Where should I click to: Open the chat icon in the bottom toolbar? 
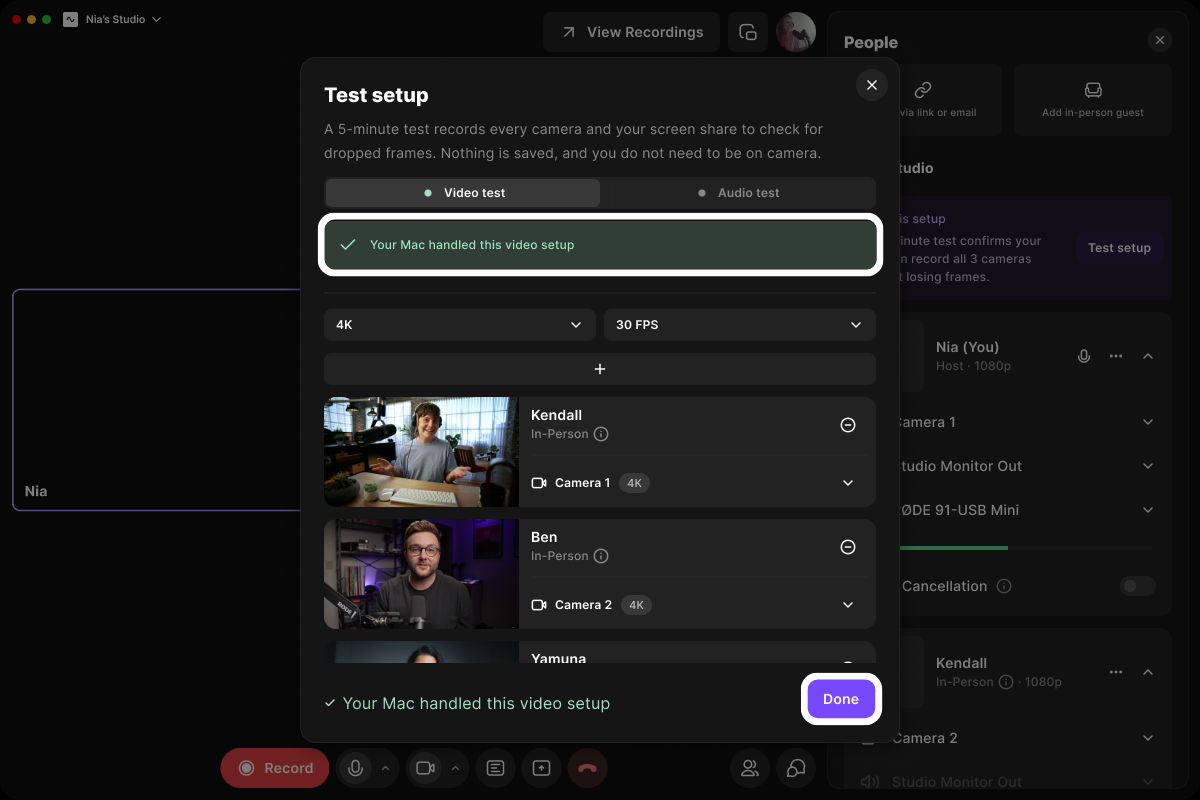pyautogui.click(x=796, y=768)
